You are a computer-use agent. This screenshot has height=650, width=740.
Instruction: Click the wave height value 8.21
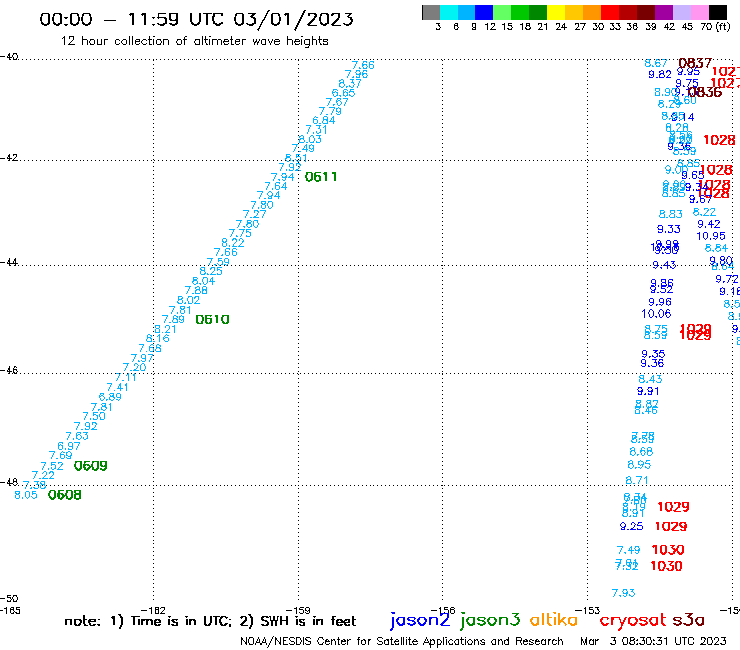click(x=165, y=329)
